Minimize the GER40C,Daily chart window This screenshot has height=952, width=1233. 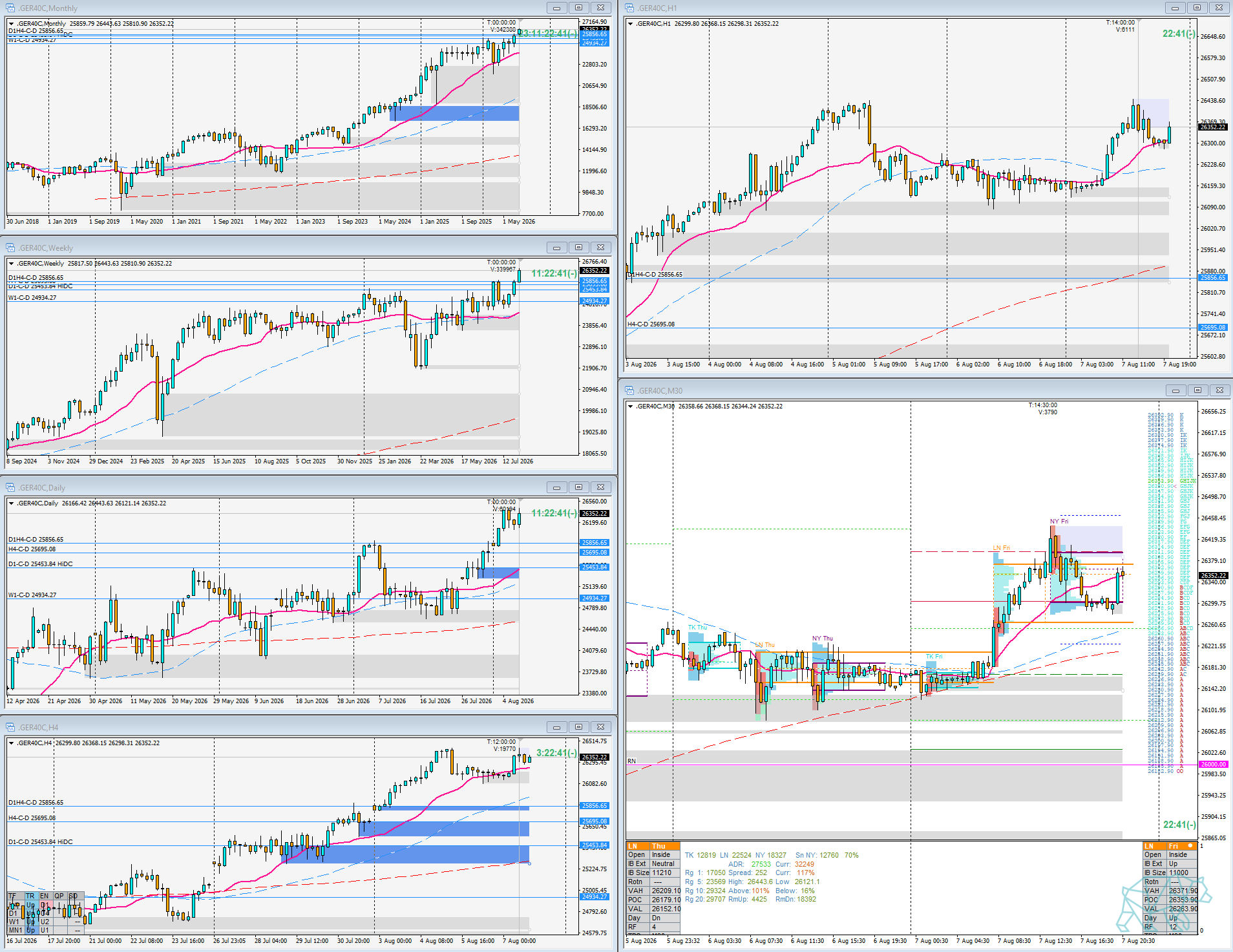pos(556,487)
